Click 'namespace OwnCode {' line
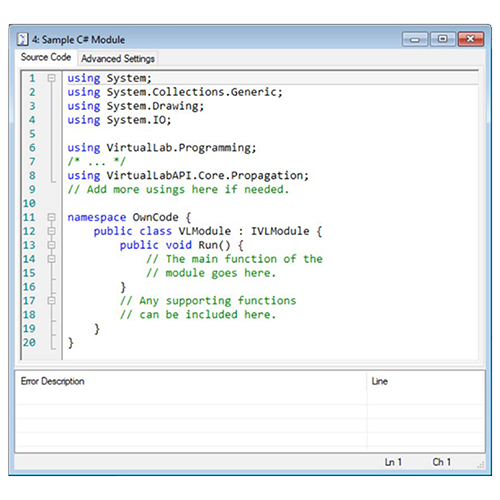The image size is (500, 500). coord(129,218)
